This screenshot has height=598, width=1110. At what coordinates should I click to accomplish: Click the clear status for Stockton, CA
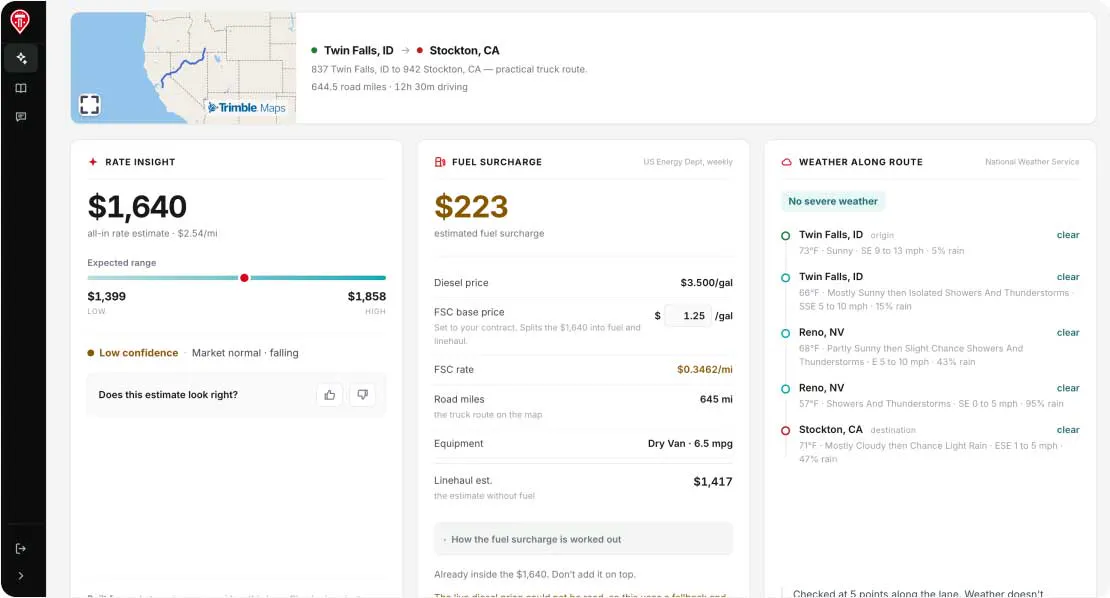tap(1068, 430)
